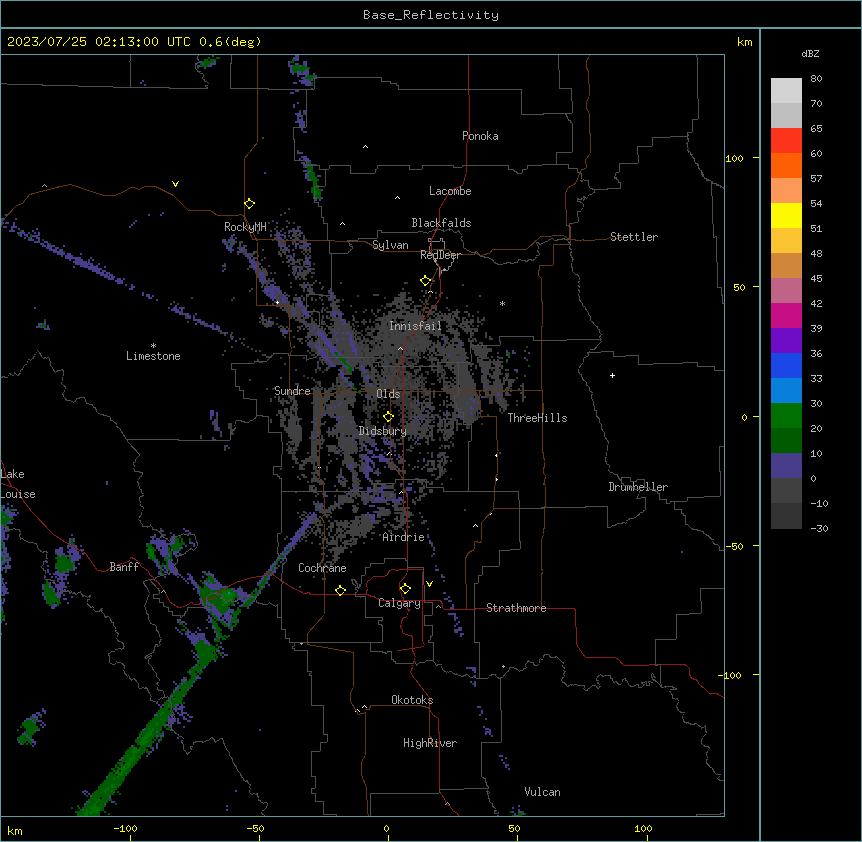The height and width of the screenshot is (842, 862).
Task: Select the yellow diamond marker south of RedDeer
Action: point(426,281)
